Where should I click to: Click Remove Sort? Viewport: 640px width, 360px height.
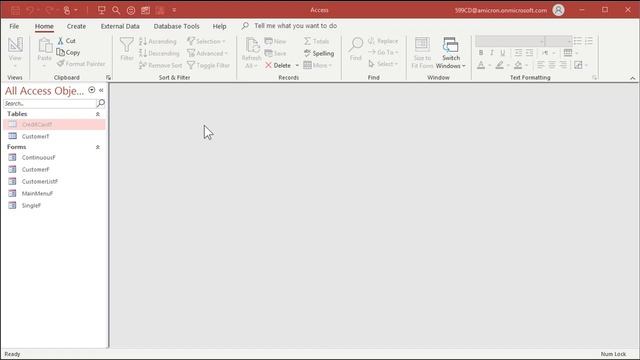click(160, 65)
